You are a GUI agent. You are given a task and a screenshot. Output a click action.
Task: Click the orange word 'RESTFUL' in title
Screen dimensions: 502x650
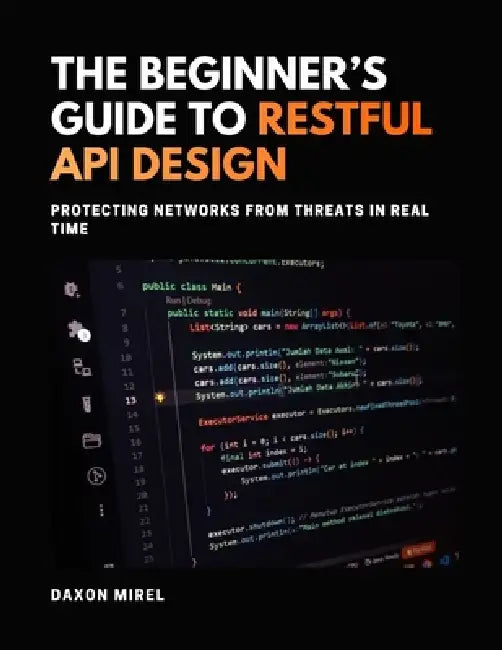coord(345,117)
